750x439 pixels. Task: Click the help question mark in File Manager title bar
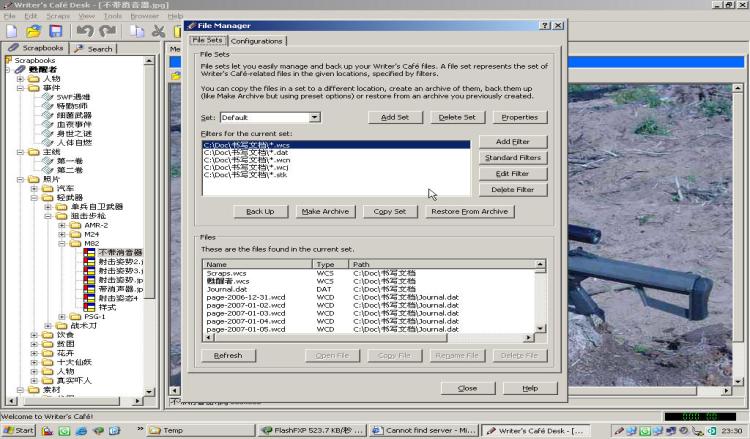[x=545, y=25]
